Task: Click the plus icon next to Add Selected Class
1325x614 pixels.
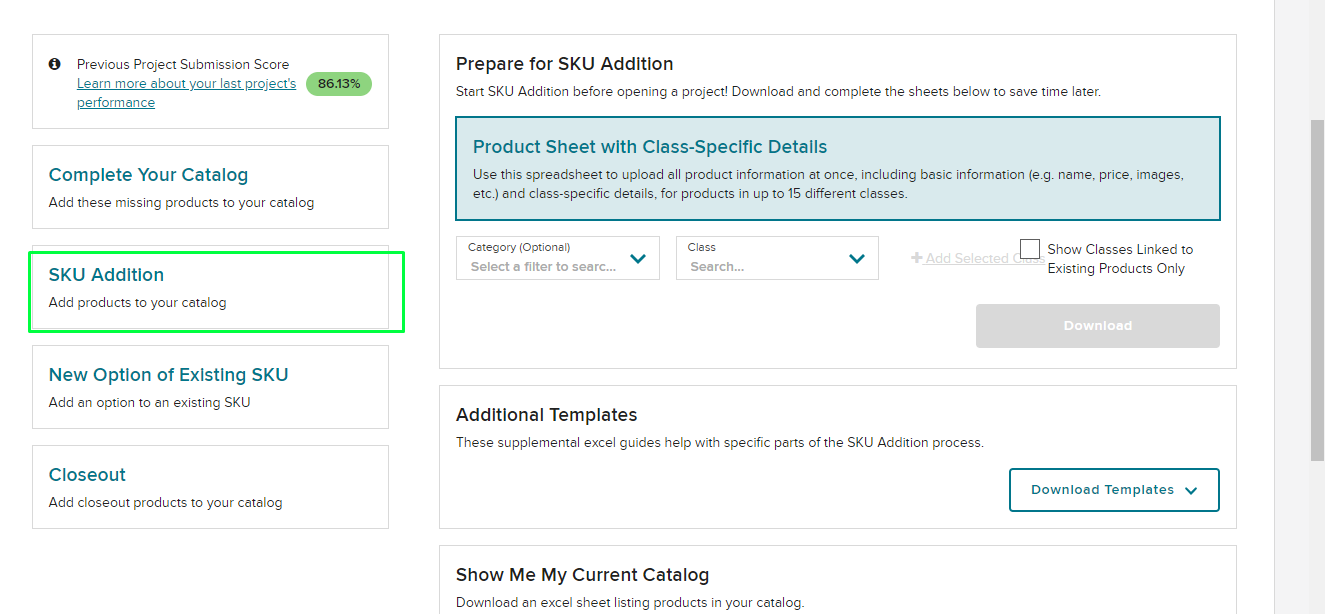Action: click(x=916, y=258)
